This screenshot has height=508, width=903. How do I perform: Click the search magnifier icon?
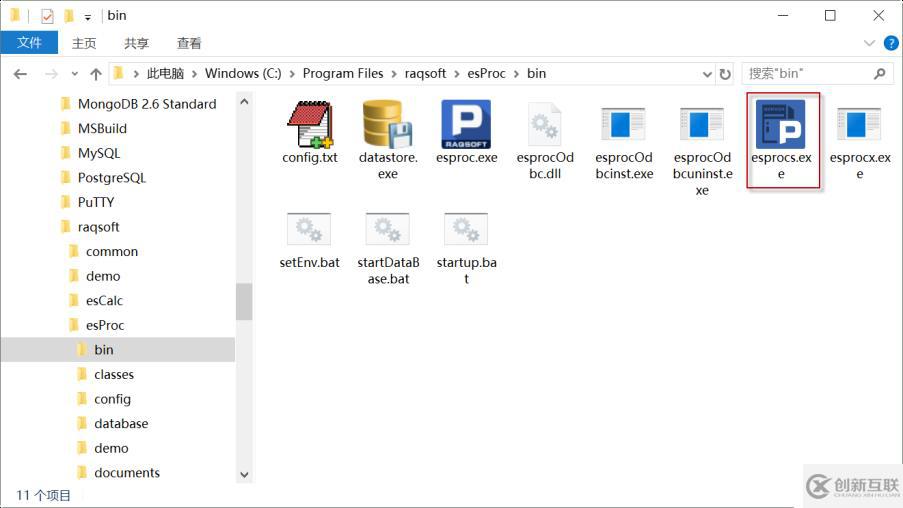coord(879,74)
